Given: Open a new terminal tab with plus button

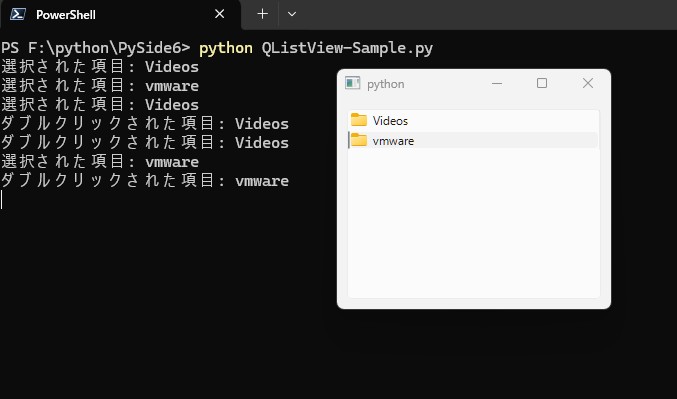Looking at the screenshot, I should (x=263, y=14).
